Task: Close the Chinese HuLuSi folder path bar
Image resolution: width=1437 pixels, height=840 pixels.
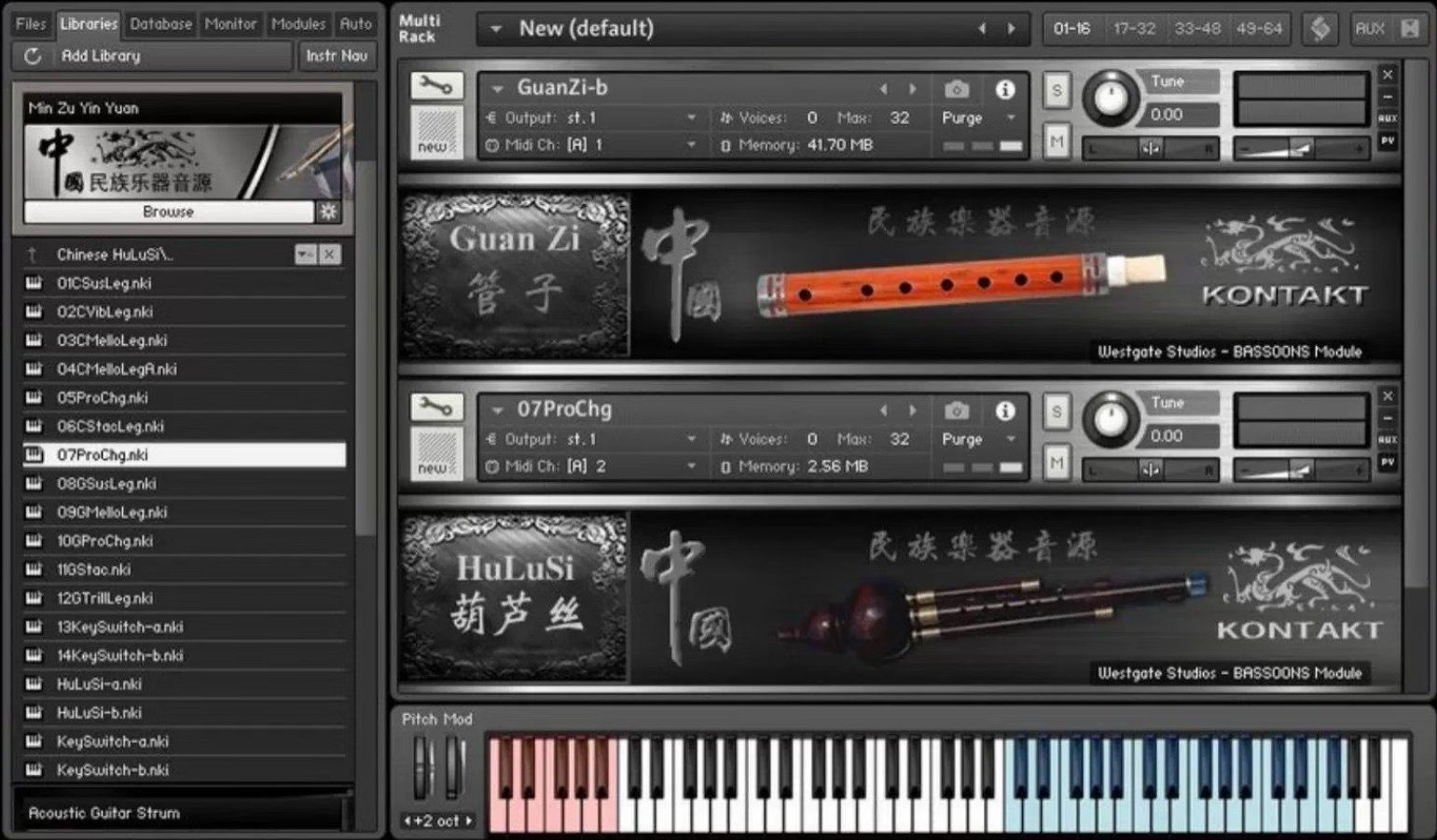Action: pos(330,255)
